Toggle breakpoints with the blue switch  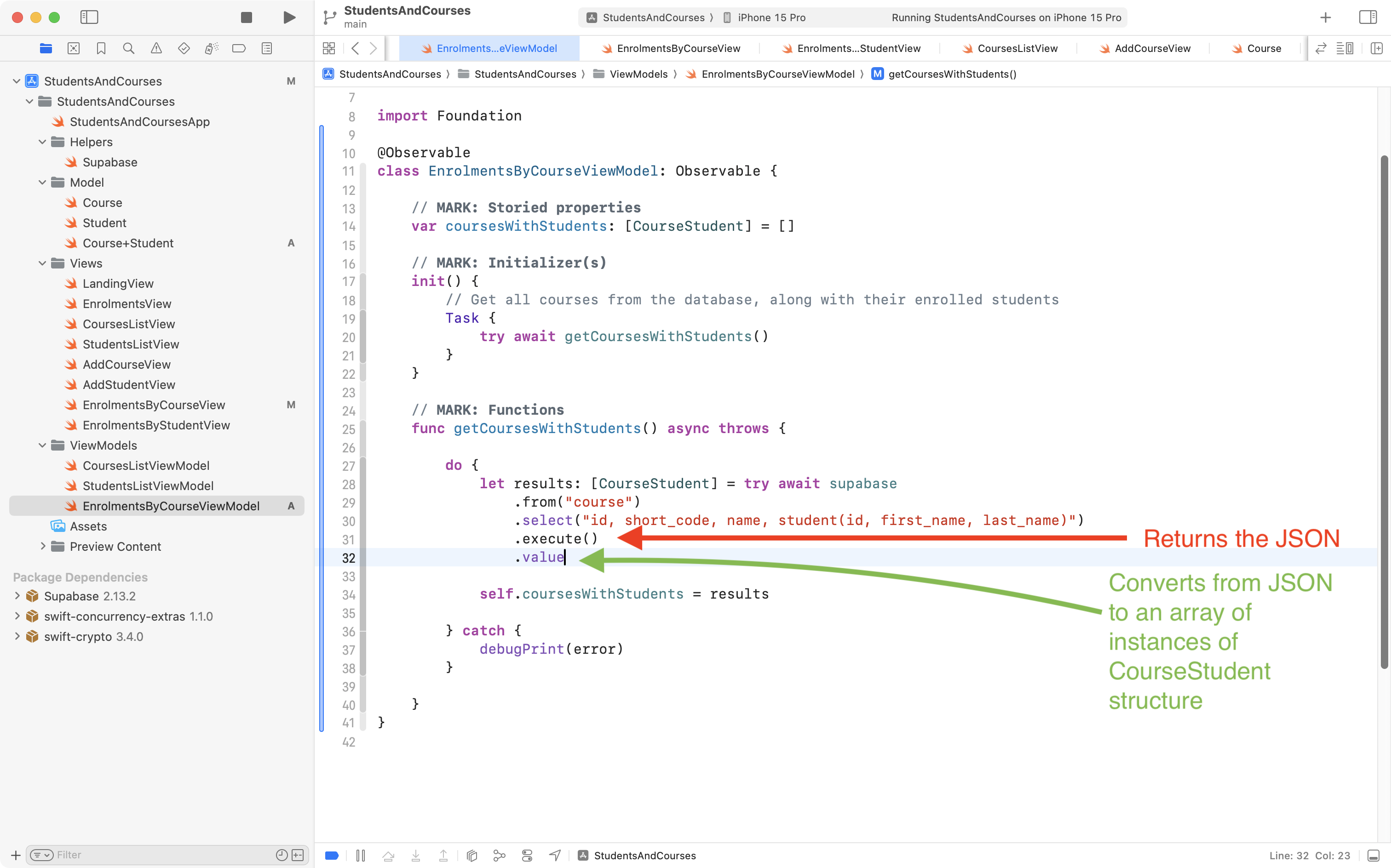pos(331,856)
